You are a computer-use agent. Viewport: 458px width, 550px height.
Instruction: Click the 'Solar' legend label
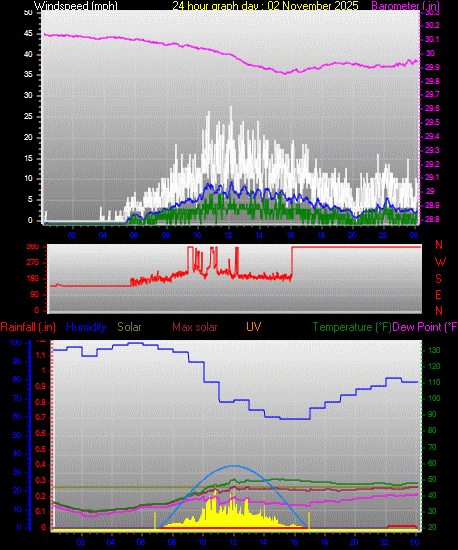coord(129,327)
